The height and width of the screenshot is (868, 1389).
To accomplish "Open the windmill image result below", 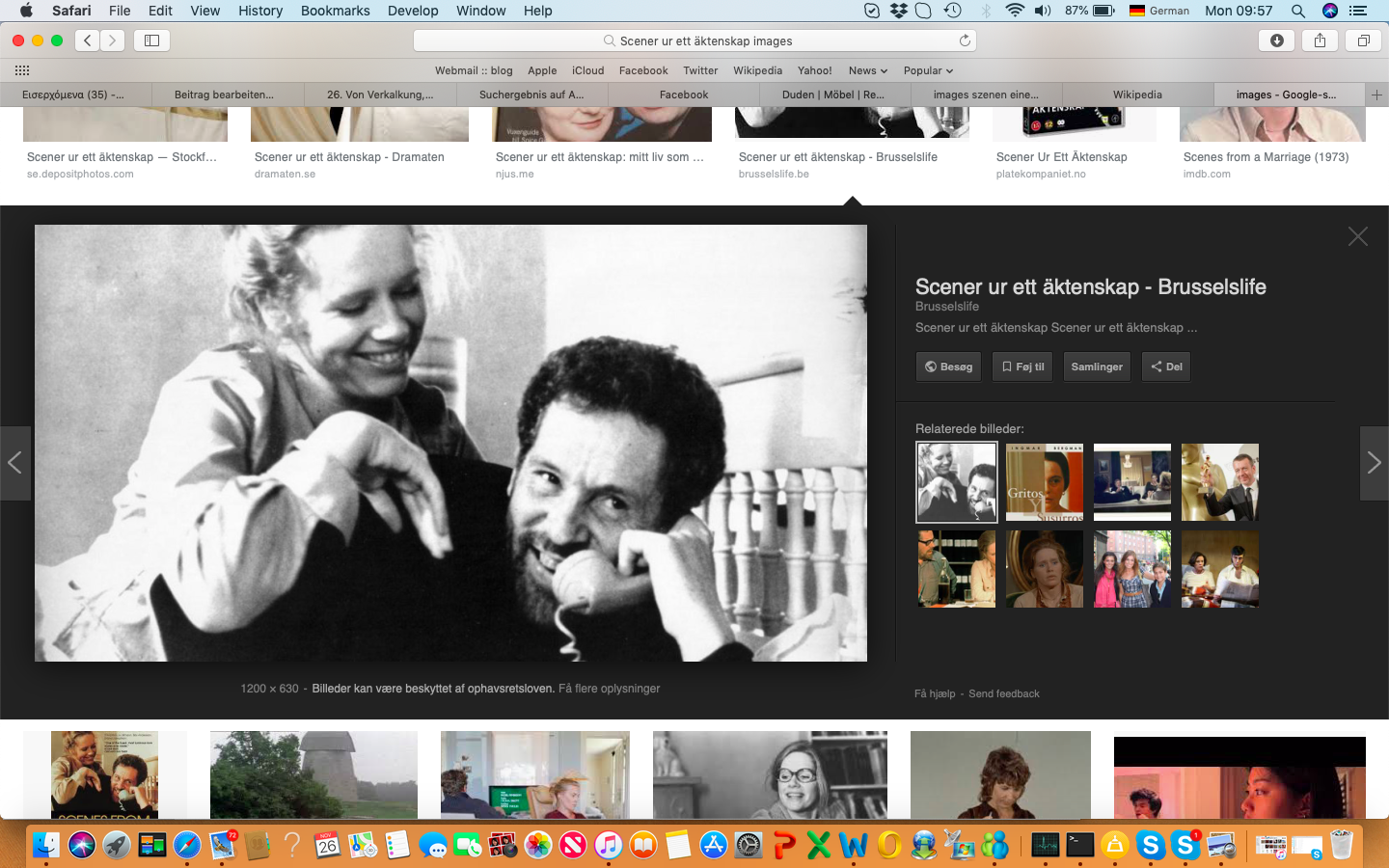I will point(313,774).
